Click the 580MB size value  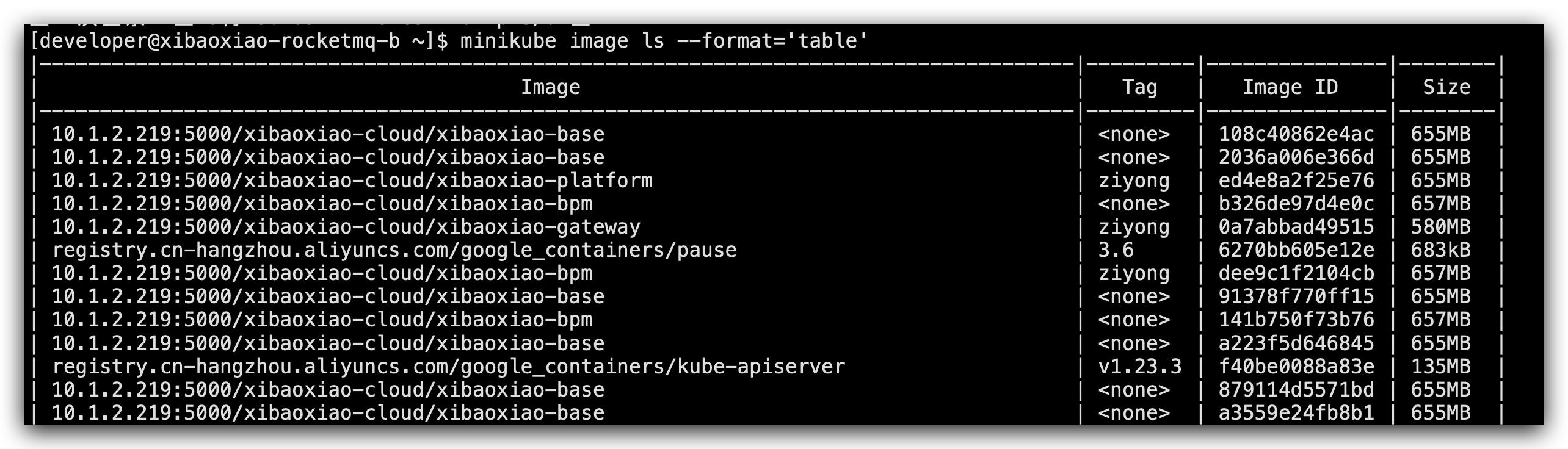1440,227
